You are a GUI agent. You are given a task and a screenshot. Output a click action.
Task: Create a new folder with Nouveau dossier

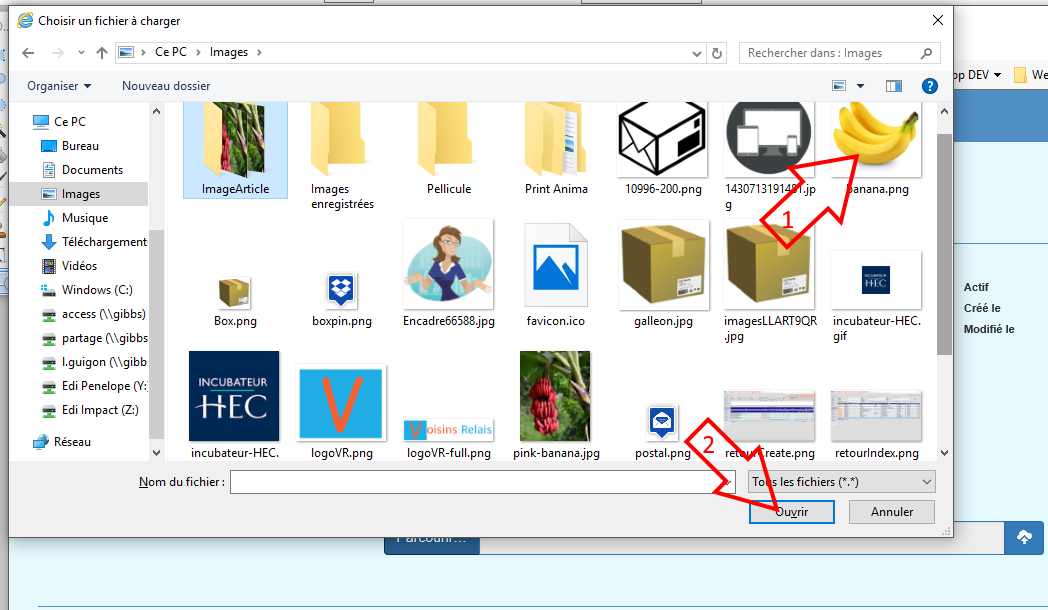click(166, 86)
